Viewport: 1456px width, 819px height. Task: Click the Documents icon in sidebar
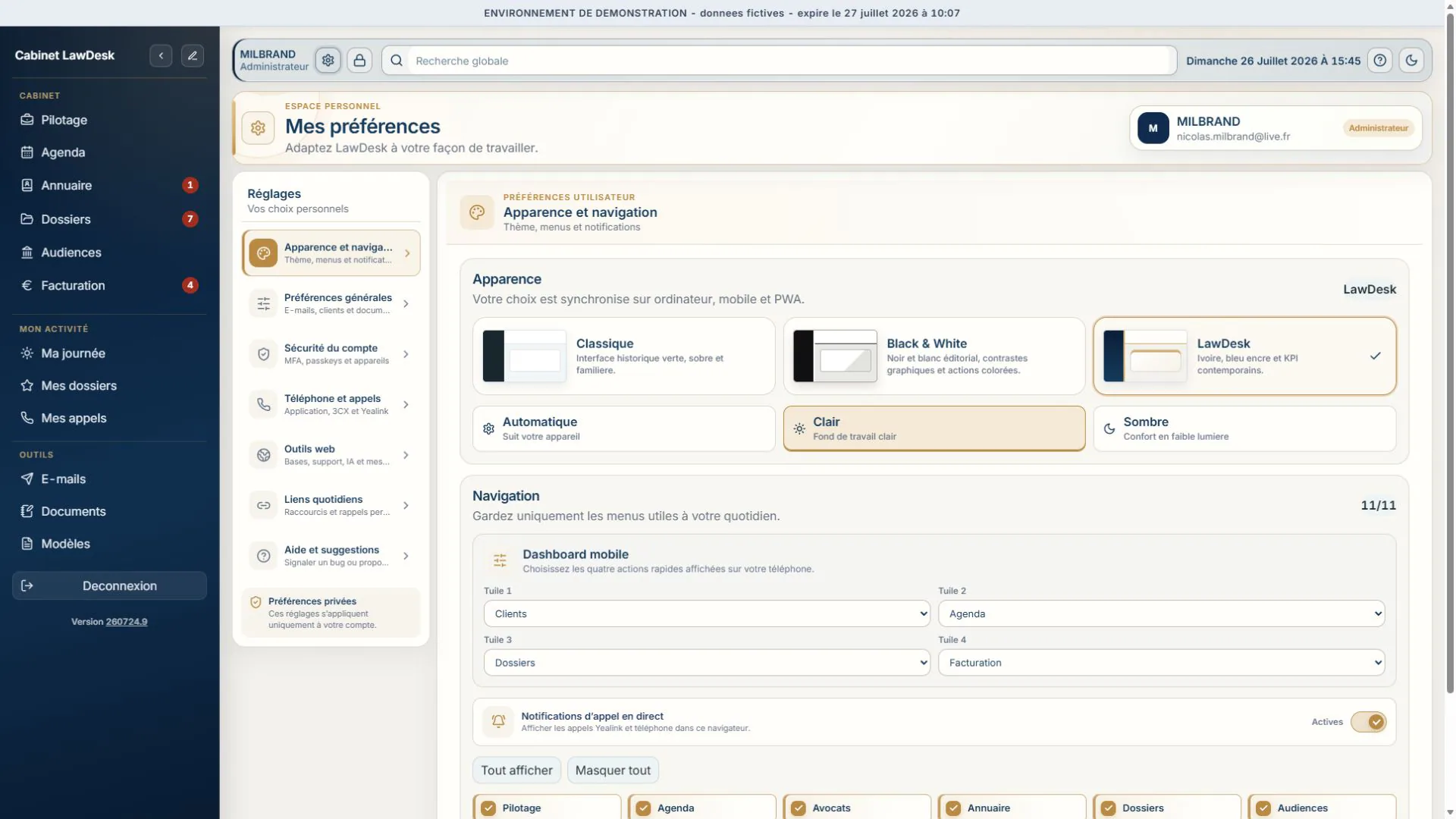[x=27, y=511]
